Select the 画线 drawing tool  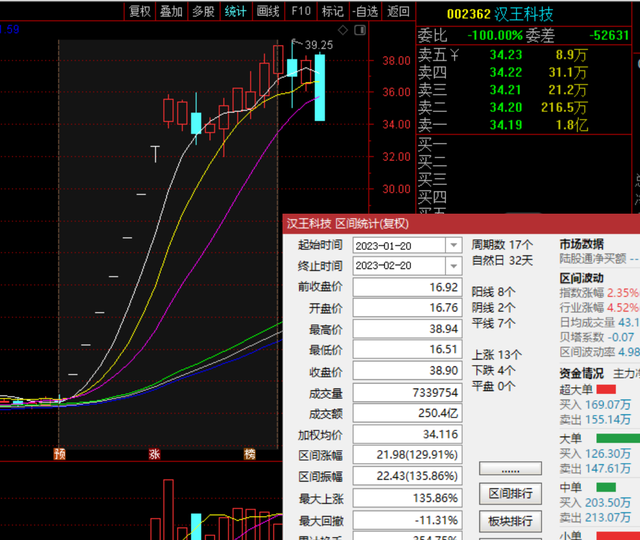pyautogui.click(x=267, y=11)
